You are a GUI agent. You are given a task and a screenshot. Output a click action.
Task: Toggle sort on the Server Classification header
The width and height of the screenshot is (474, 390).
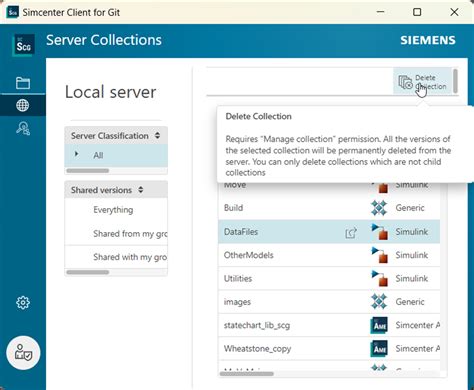157,136
